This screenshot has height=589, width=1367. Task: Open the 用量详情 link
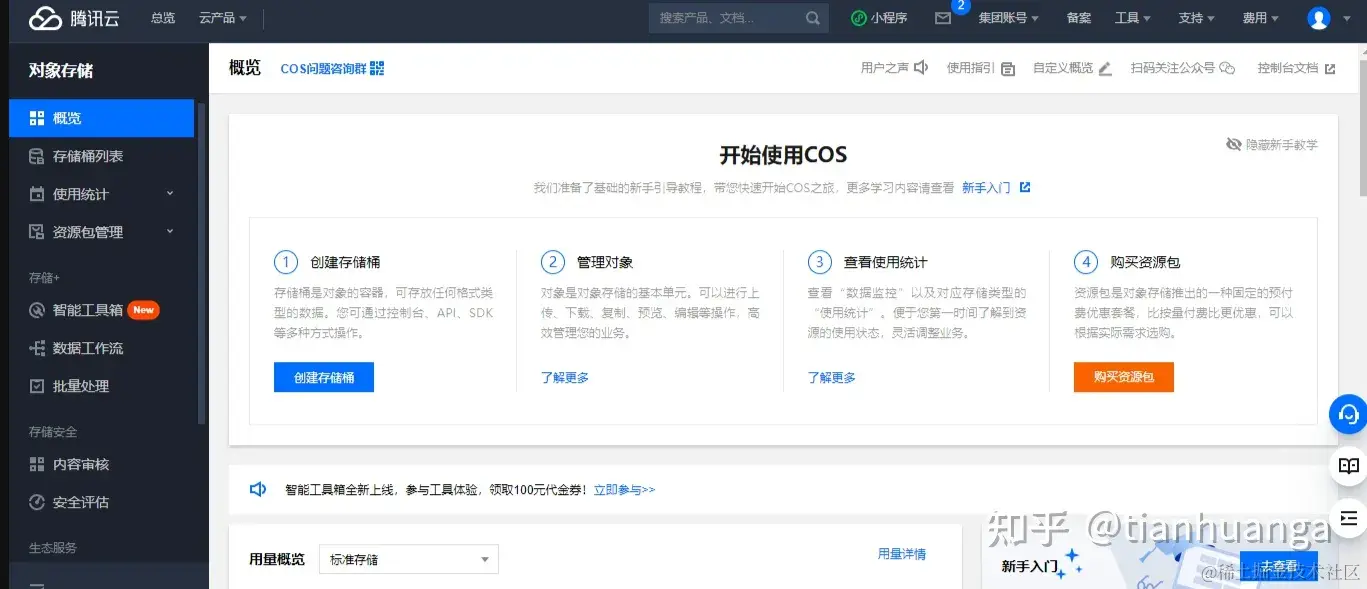tap(902, 554)
